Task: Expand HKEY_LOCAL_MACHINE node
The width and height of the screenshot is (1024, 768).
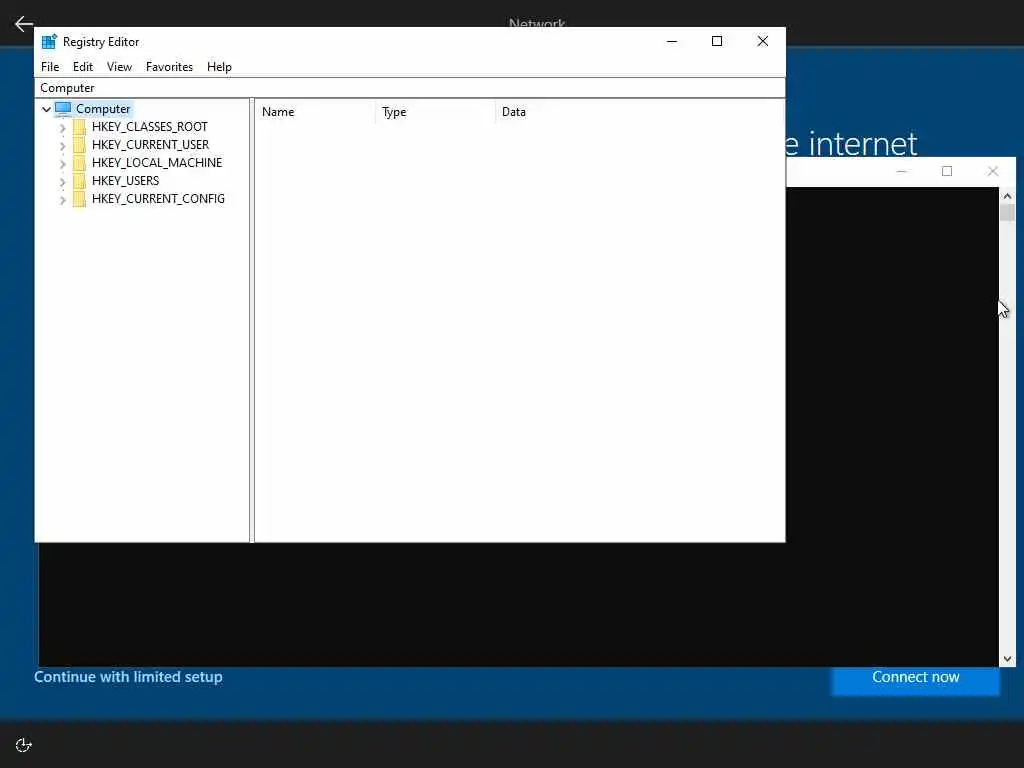Action: (x=63, y=164)
